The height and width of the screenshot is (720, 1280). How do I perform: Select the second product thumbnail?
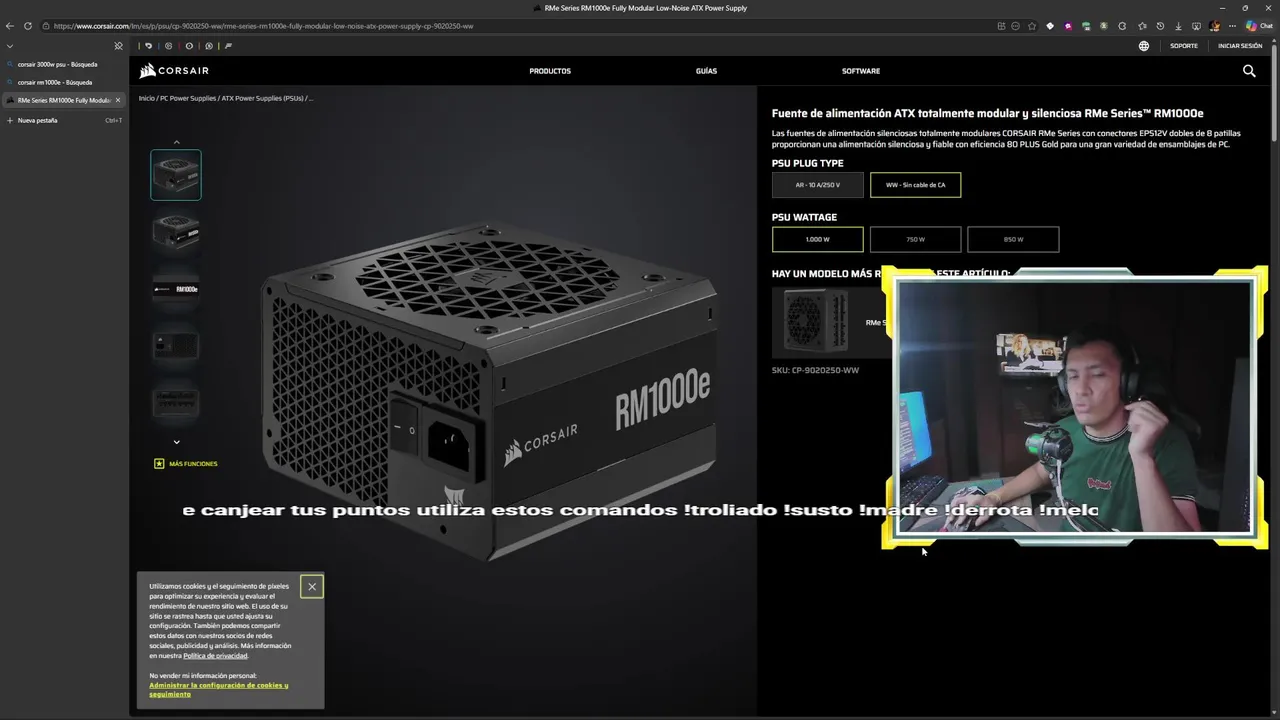pyautogui.click(x=176, y=232)
